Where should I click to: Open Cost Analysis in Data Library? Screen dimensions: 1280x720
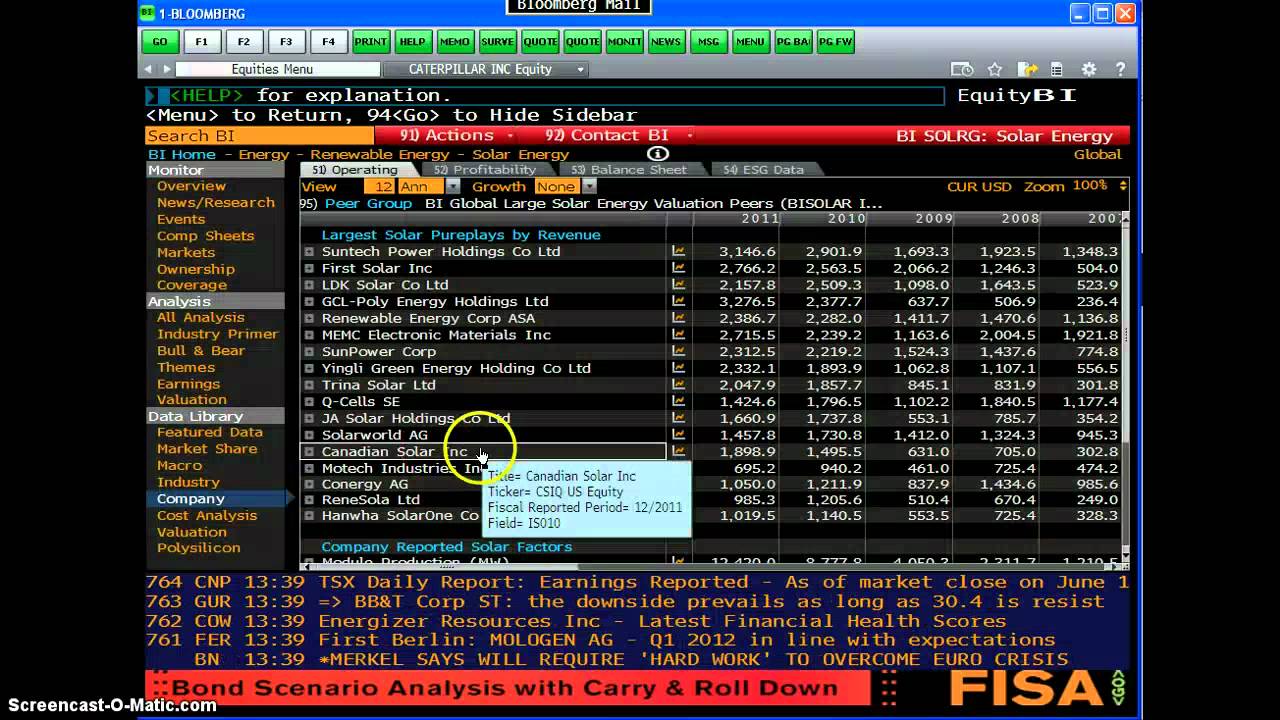[x=207, y=515]
